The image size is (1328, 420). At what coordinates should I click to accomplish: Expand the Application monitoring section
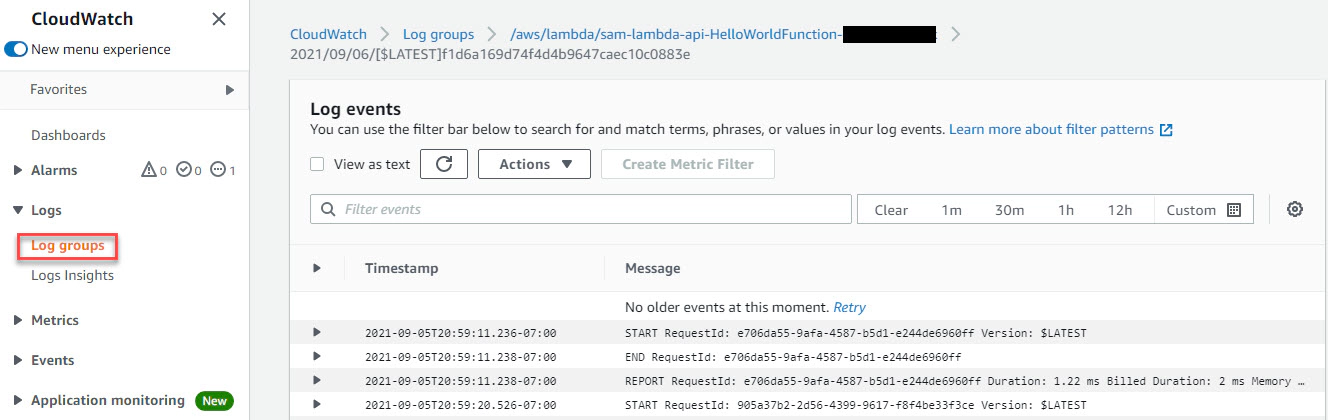coord(17,400)
